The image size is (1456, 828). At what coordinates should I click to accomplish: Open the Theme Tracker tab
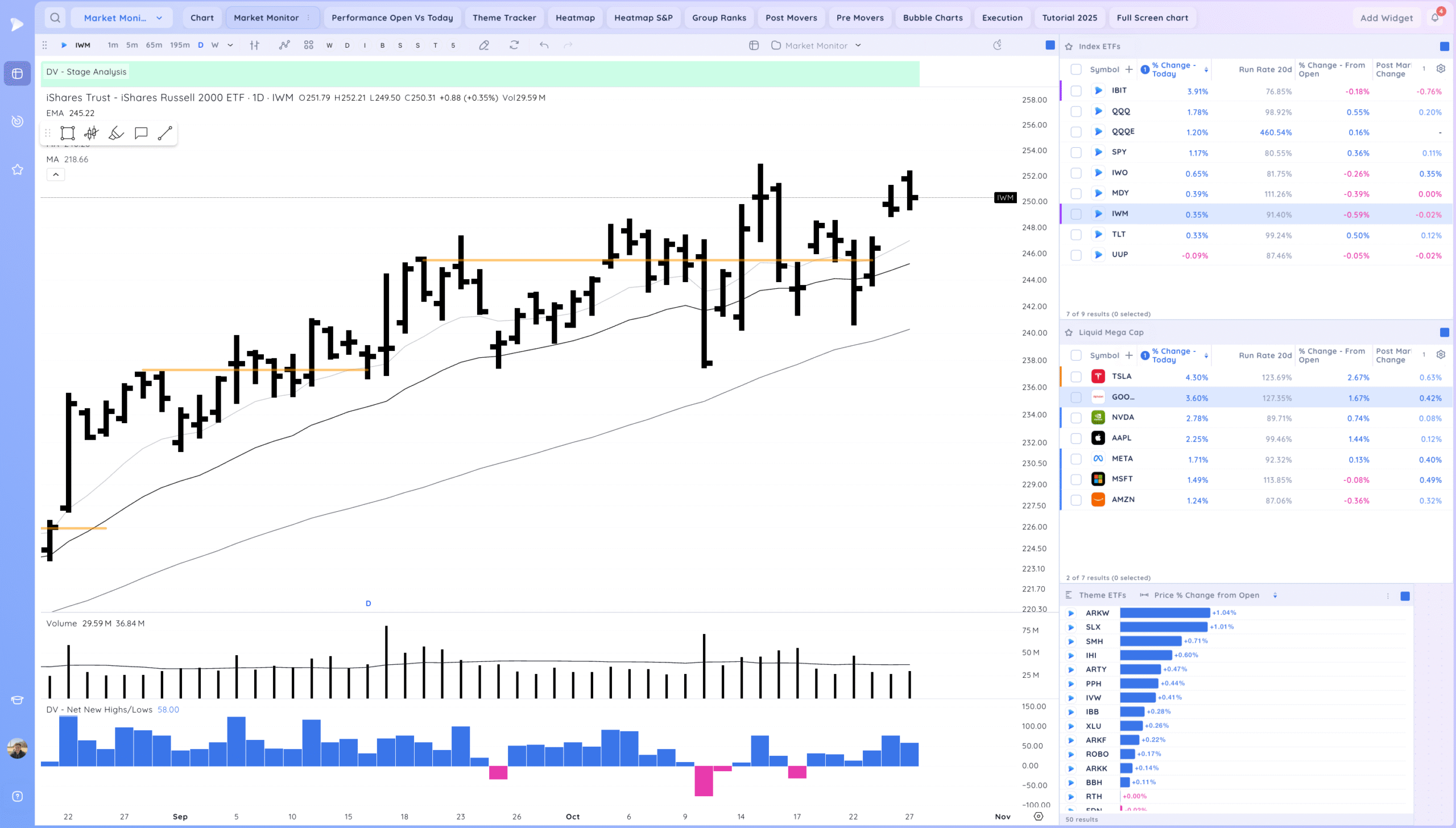[504, 18]
